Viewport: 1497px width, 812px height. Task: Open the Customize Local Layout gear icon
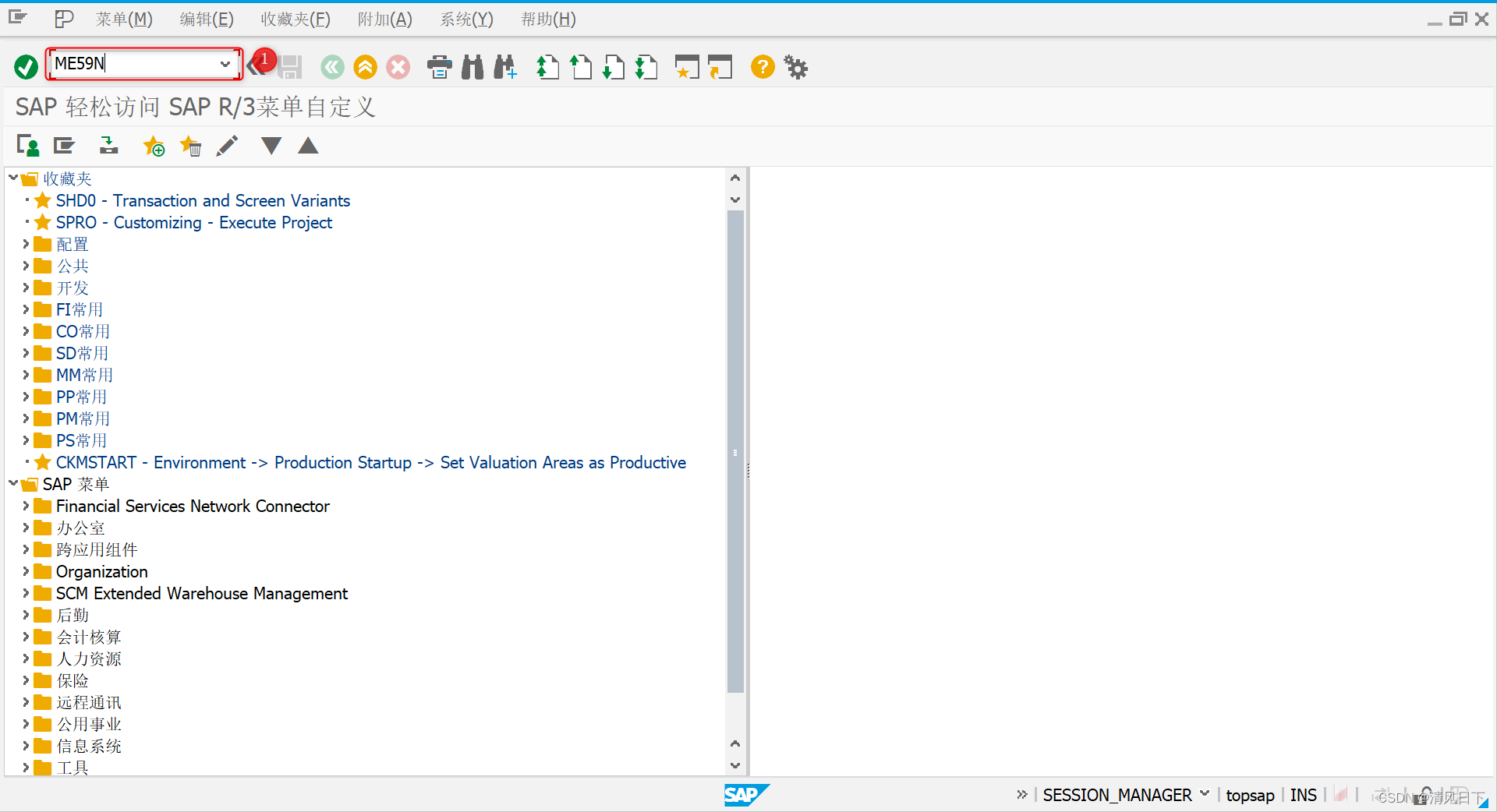pyautogui.click(x=796, y=67)
